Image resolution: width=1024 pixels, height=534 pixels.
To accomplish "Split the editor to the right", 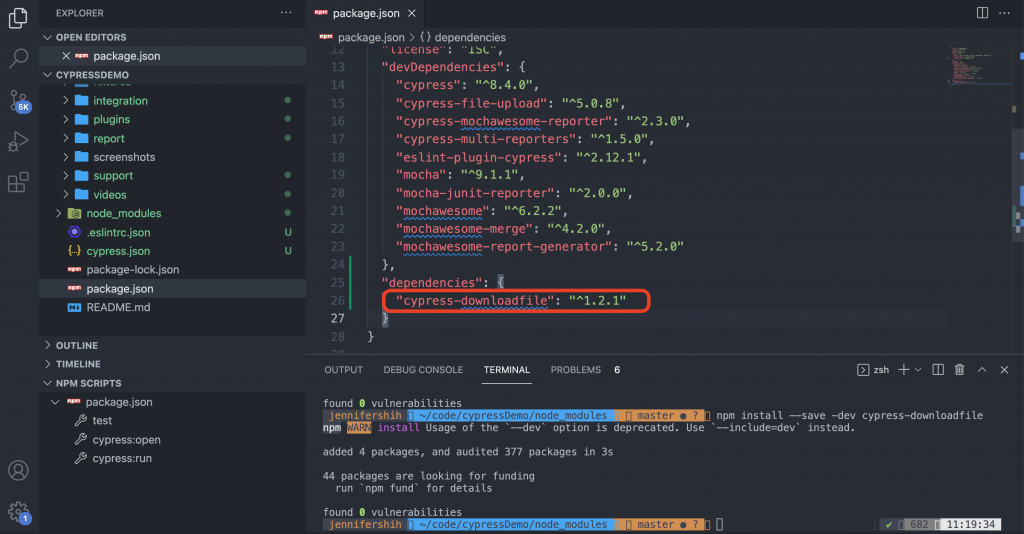I will point(982,13).
